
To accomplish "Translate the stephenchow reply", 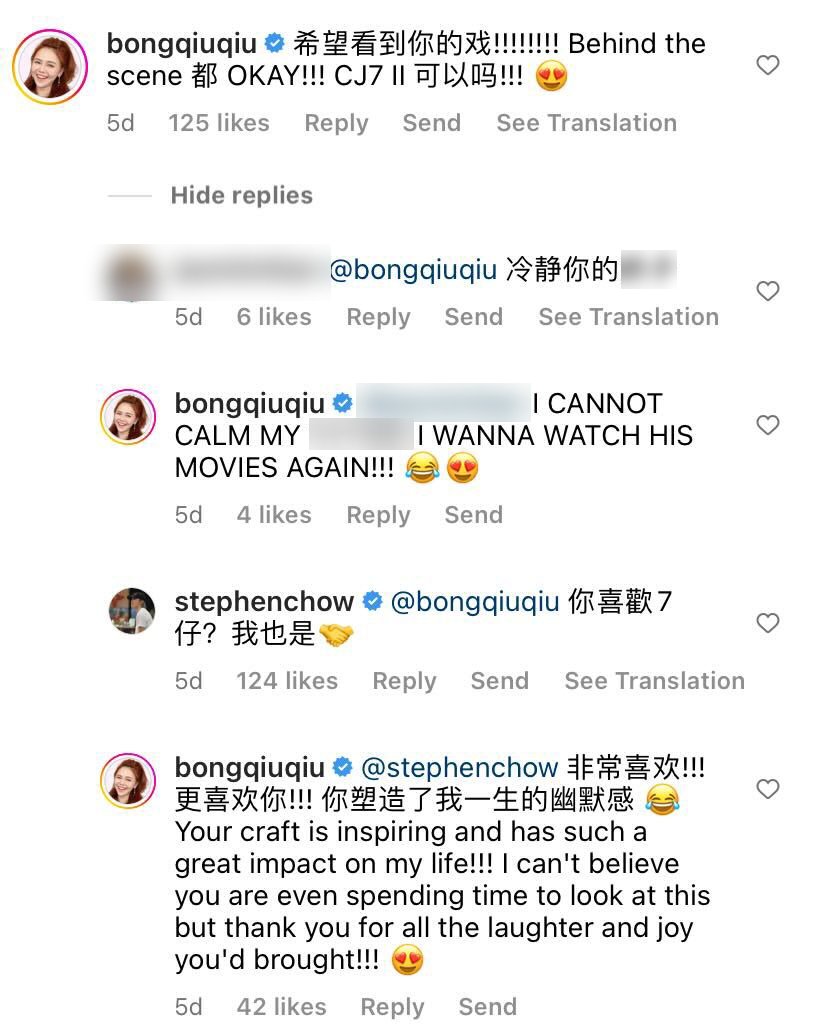I will [654, 681].
